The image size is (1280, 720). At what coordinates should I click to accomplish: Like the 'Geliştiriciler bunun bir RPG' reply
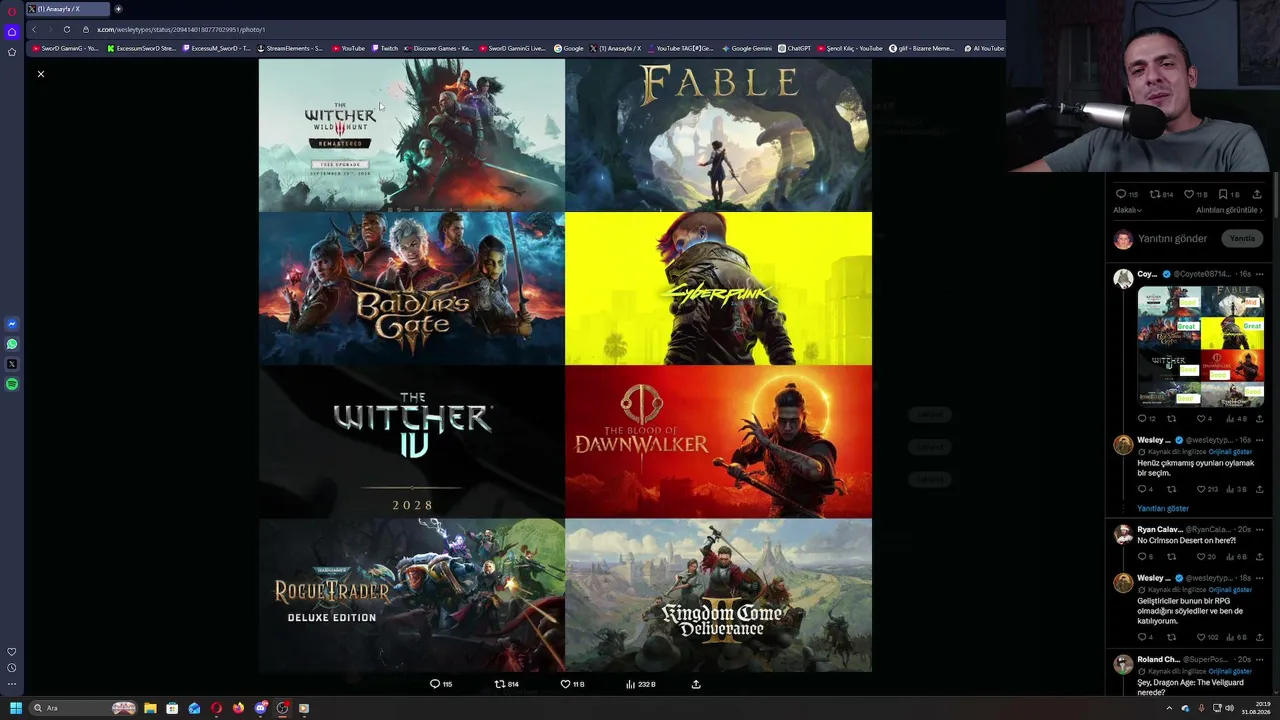[x=1201, y=637]
